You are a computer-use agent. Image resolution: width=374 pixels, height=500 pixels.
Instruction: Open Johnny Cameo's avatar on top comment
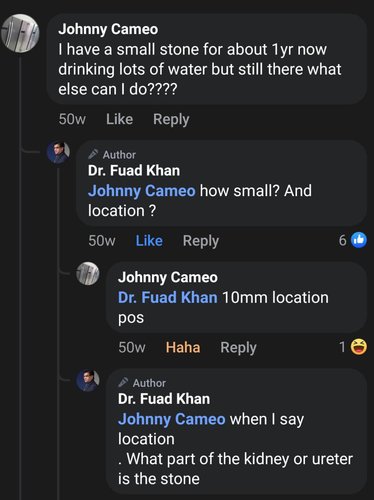[x=20, y=33]
